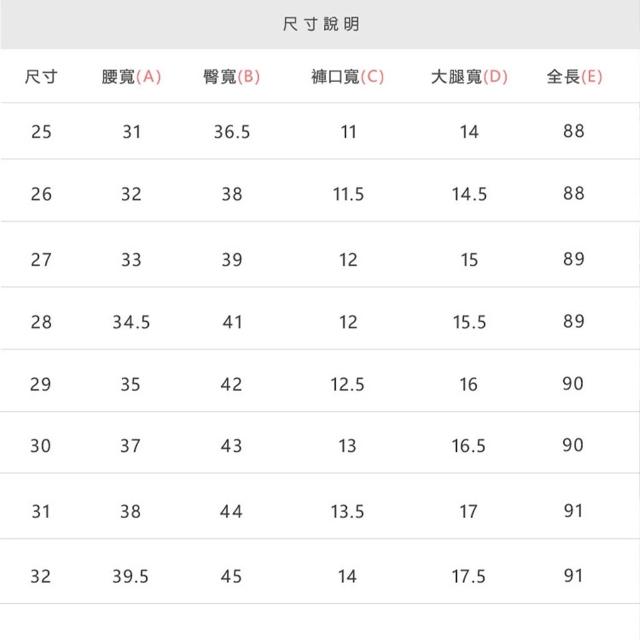The height and width of the screenshot is (640, 640).
Task: Click the 褲口寬(C) column header
Action: click(x=347, y=77)
